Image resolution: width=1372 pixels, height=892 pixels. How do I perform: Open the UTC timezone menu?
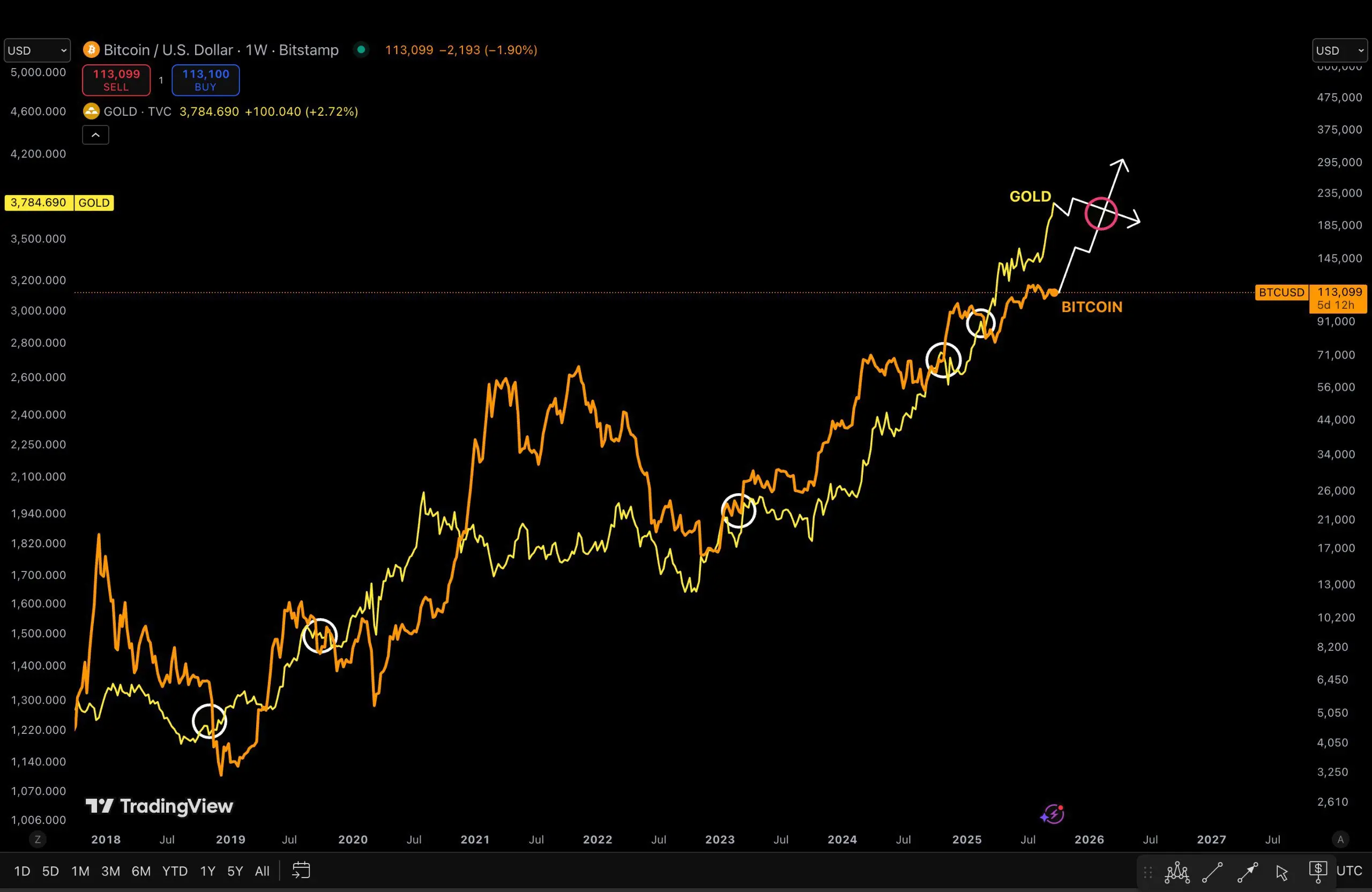pyautogui.click(x=1349, y=871)
